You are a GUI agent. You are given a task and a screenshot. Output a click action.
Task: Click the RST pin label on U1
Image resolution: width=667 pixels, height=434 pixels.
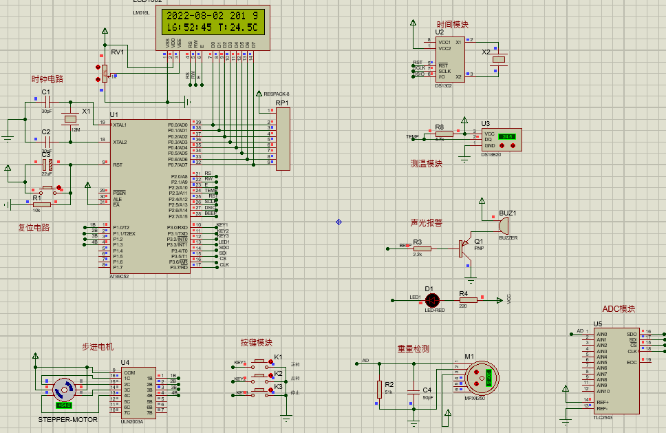coord(118,165)
